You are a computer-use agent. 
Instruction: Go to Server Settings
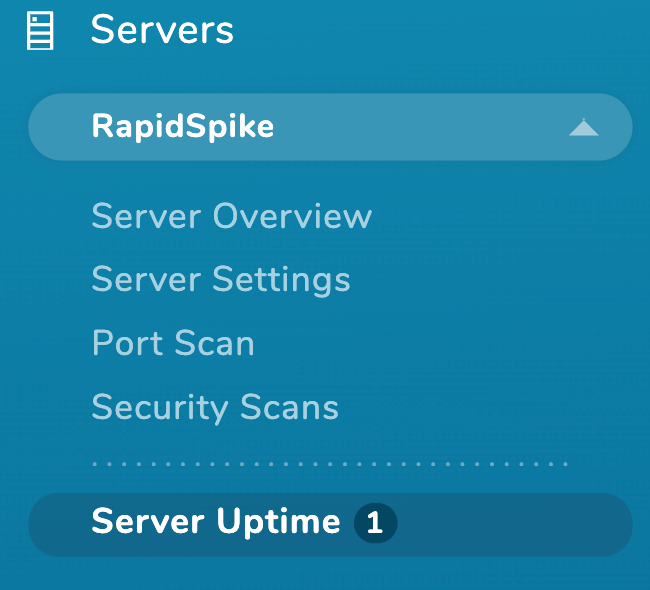coord(221,281)
